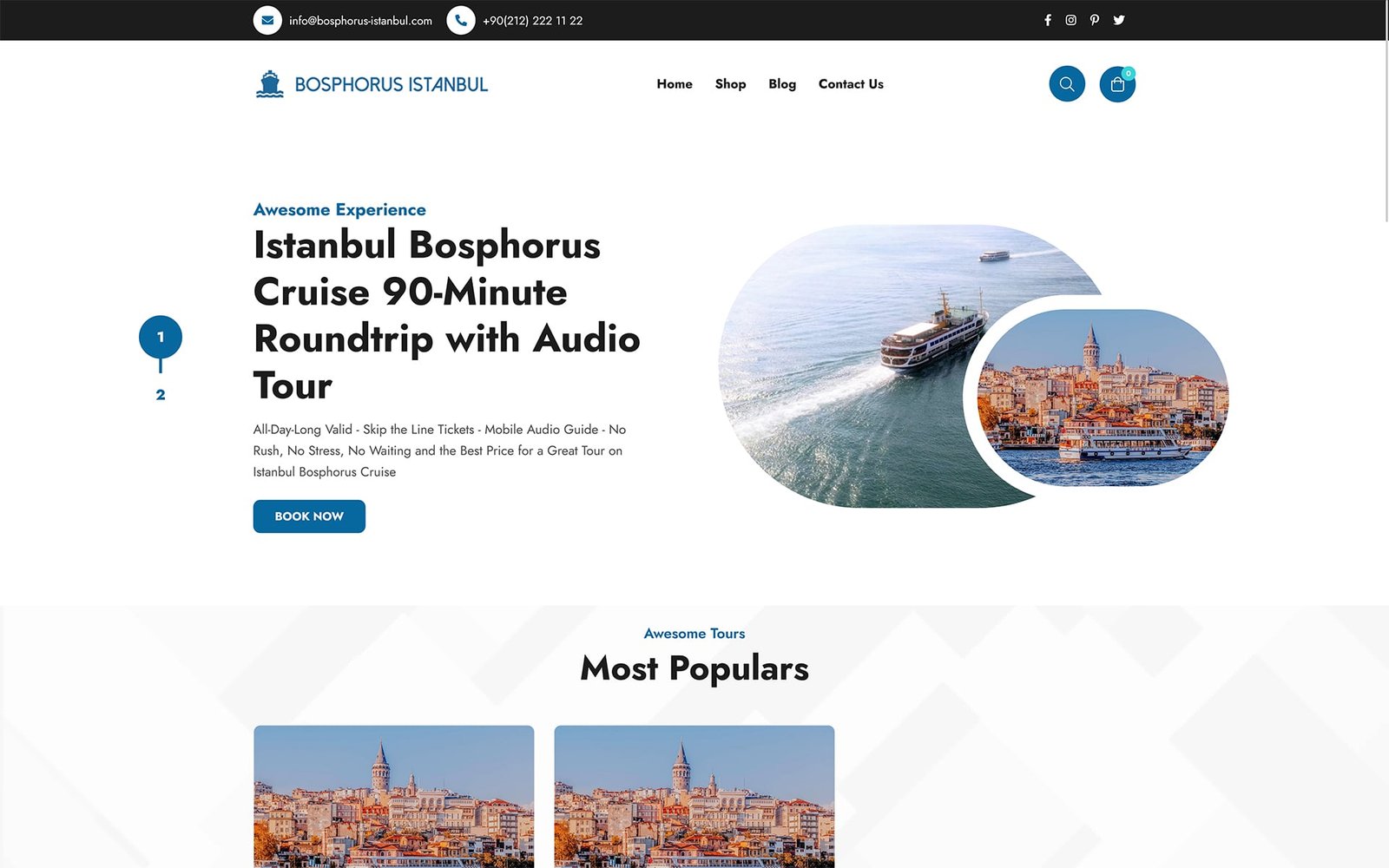The image size is (1389, 868).
Task: Open the Twitter social link
Action: click(1119, 20)
